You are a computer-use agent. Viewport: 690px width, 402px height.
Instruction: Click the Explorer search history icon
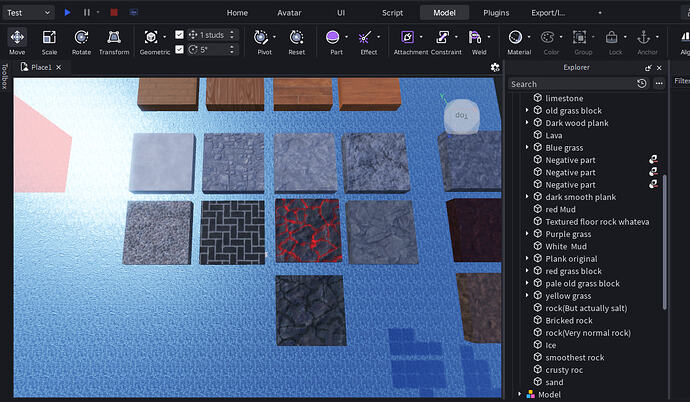point(642,84)
